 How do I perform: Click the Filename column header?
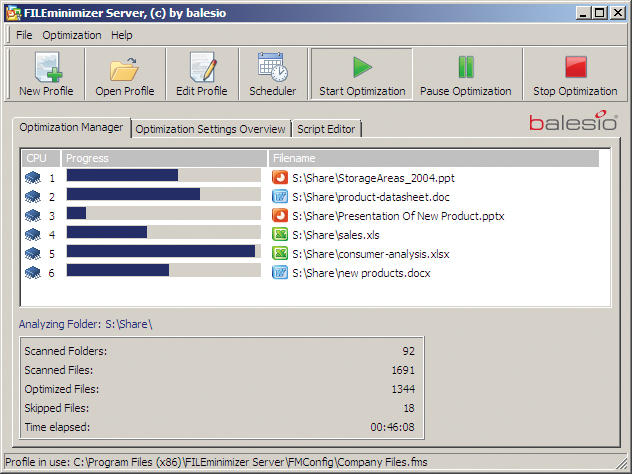[x=434, y=158]
